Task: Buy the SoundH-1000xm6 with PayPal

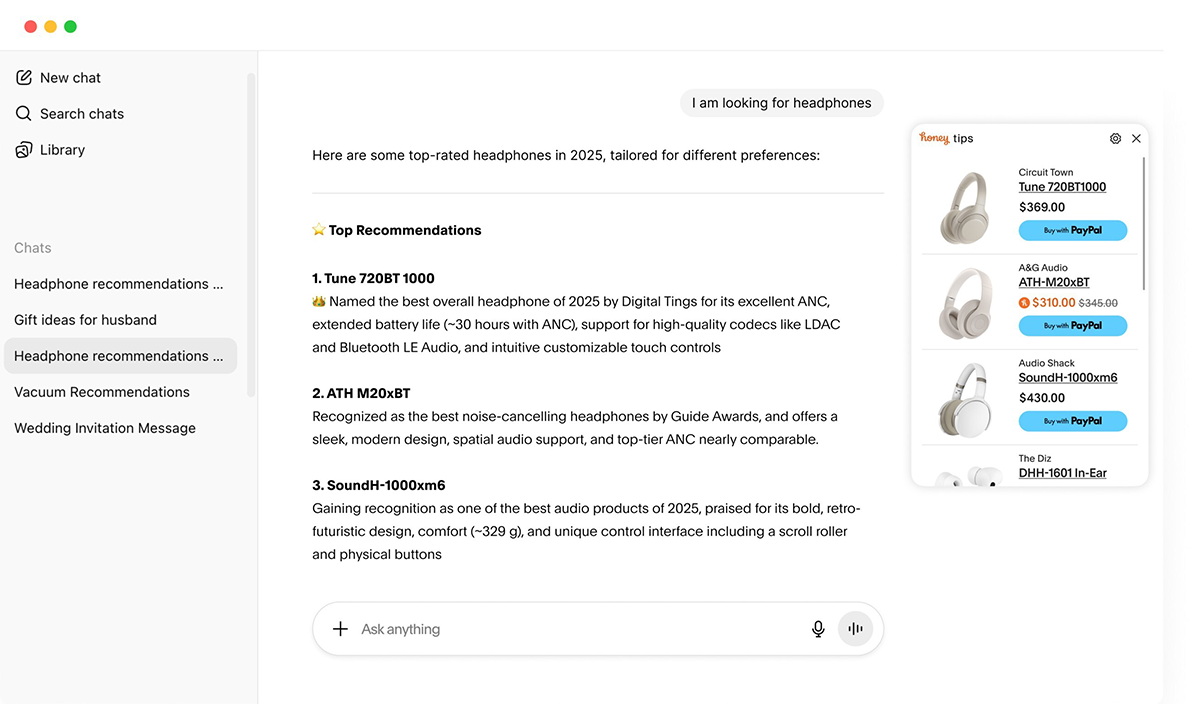Action: 1073,420
